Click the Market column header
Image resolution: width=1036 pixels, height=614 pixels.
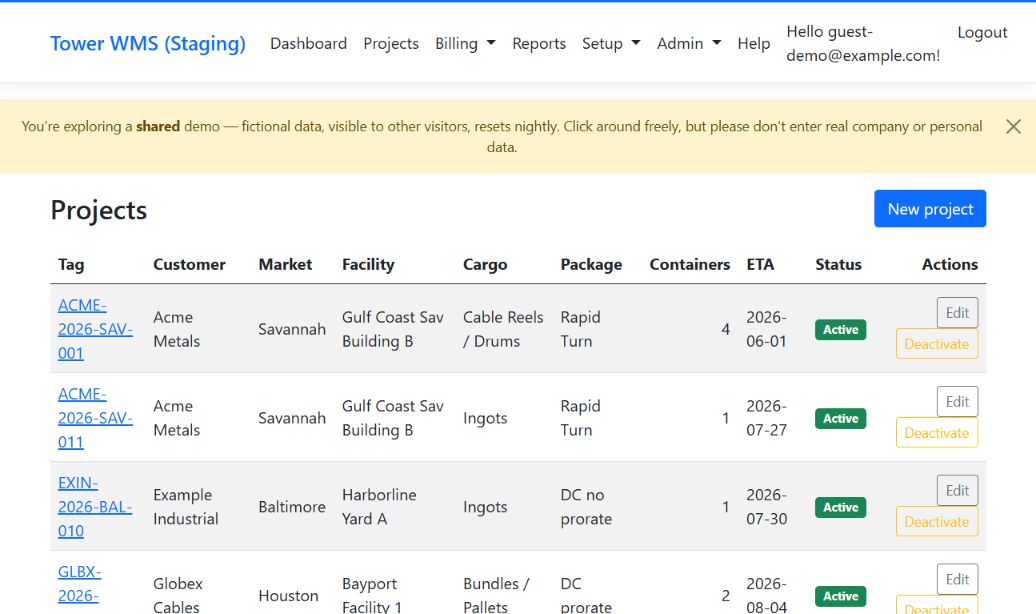[285, 264]
